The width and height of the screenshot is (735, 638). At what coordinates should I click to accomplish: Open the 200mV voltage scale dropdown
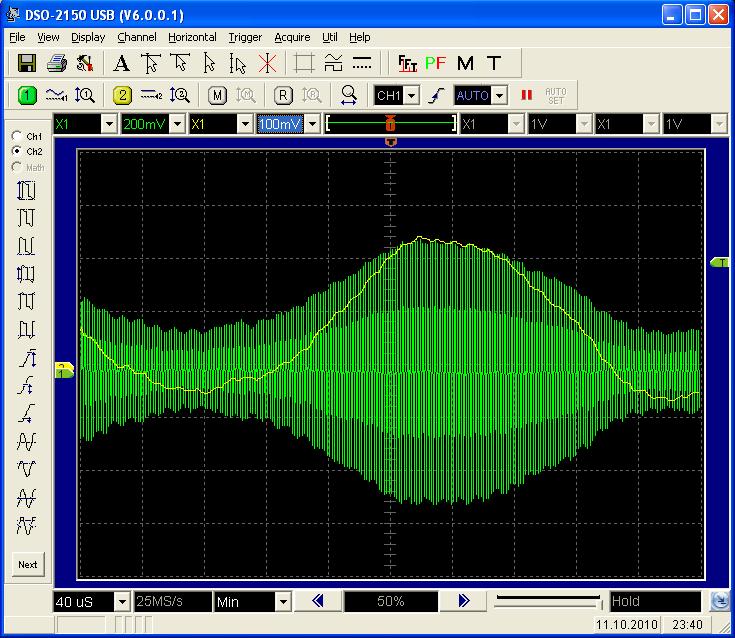(x=177, y=124)
